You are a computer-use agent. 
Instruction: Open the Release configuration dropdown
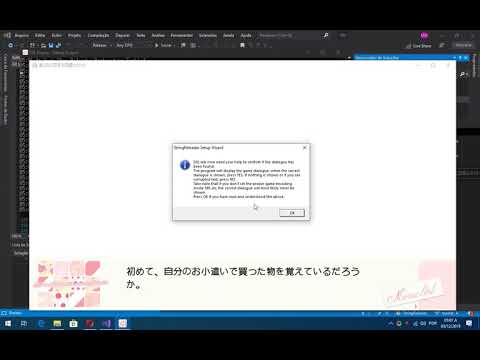102,45
